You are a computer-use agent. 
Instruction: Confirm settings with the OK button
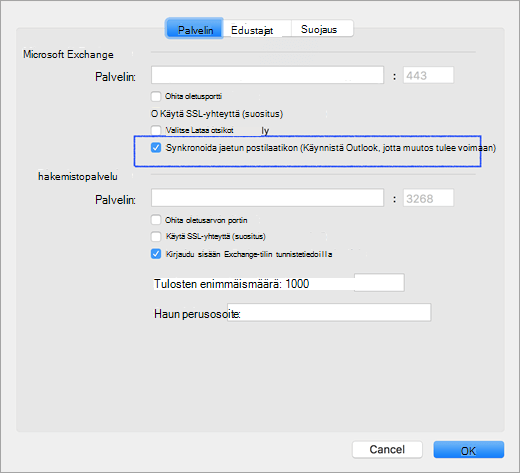(x=468, y=450)
